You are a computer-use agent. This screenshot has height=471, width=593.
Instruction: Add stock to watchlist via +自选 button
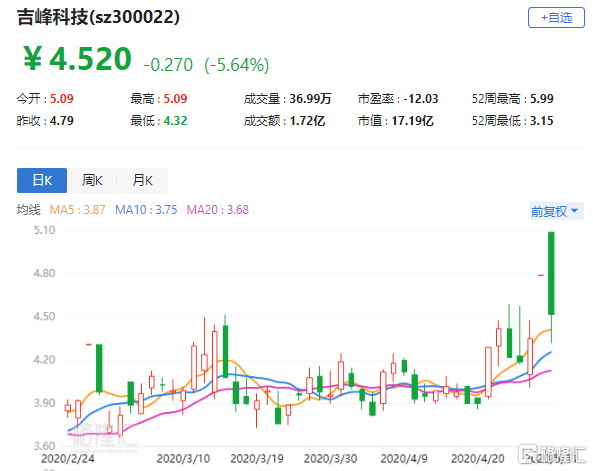556,17
